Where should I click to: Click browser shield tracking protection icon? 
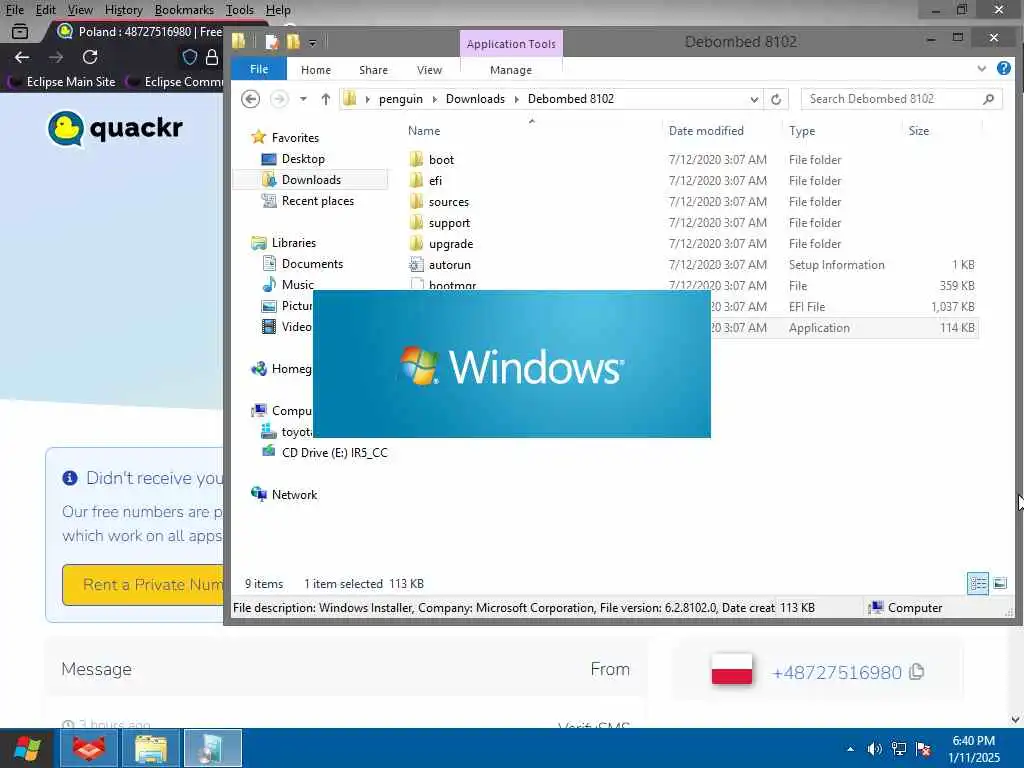[189, 57]
